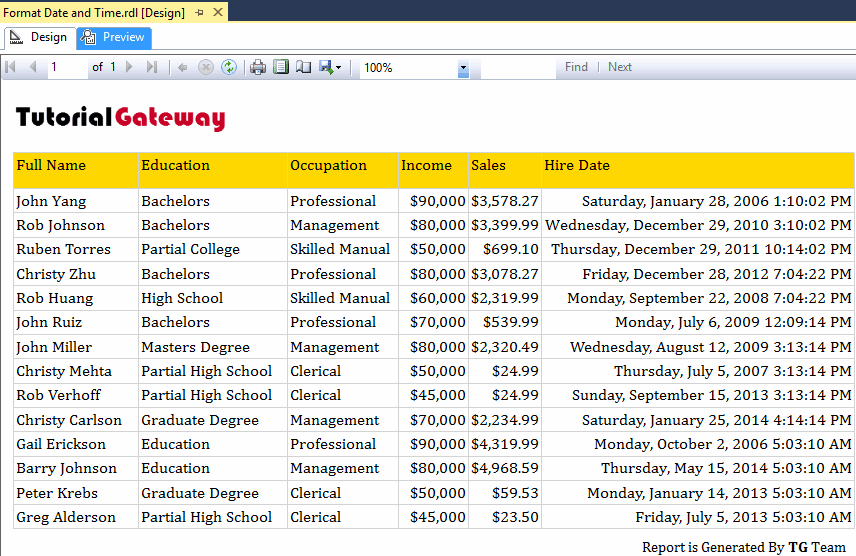Click John Ruiz's $70,000 income cell

pos(433,322)
